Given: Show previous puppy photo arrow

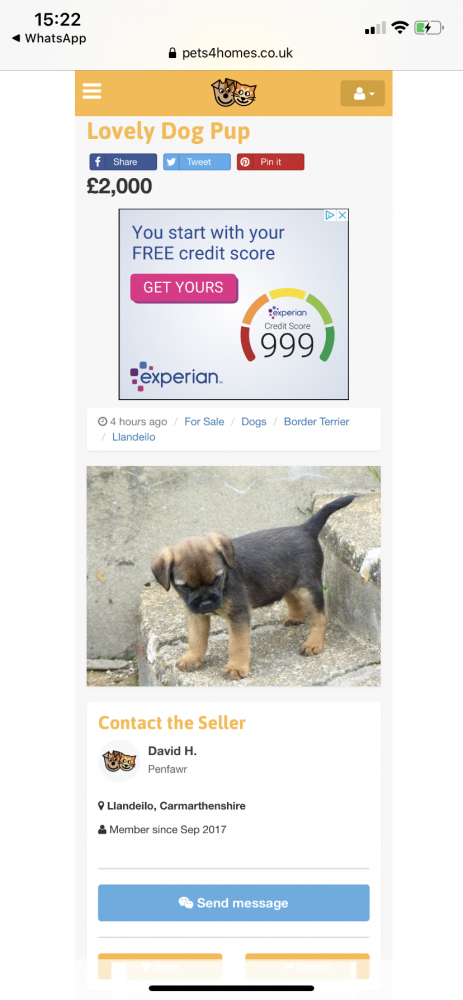Looking at the screenshot, I should coord(101,576).
